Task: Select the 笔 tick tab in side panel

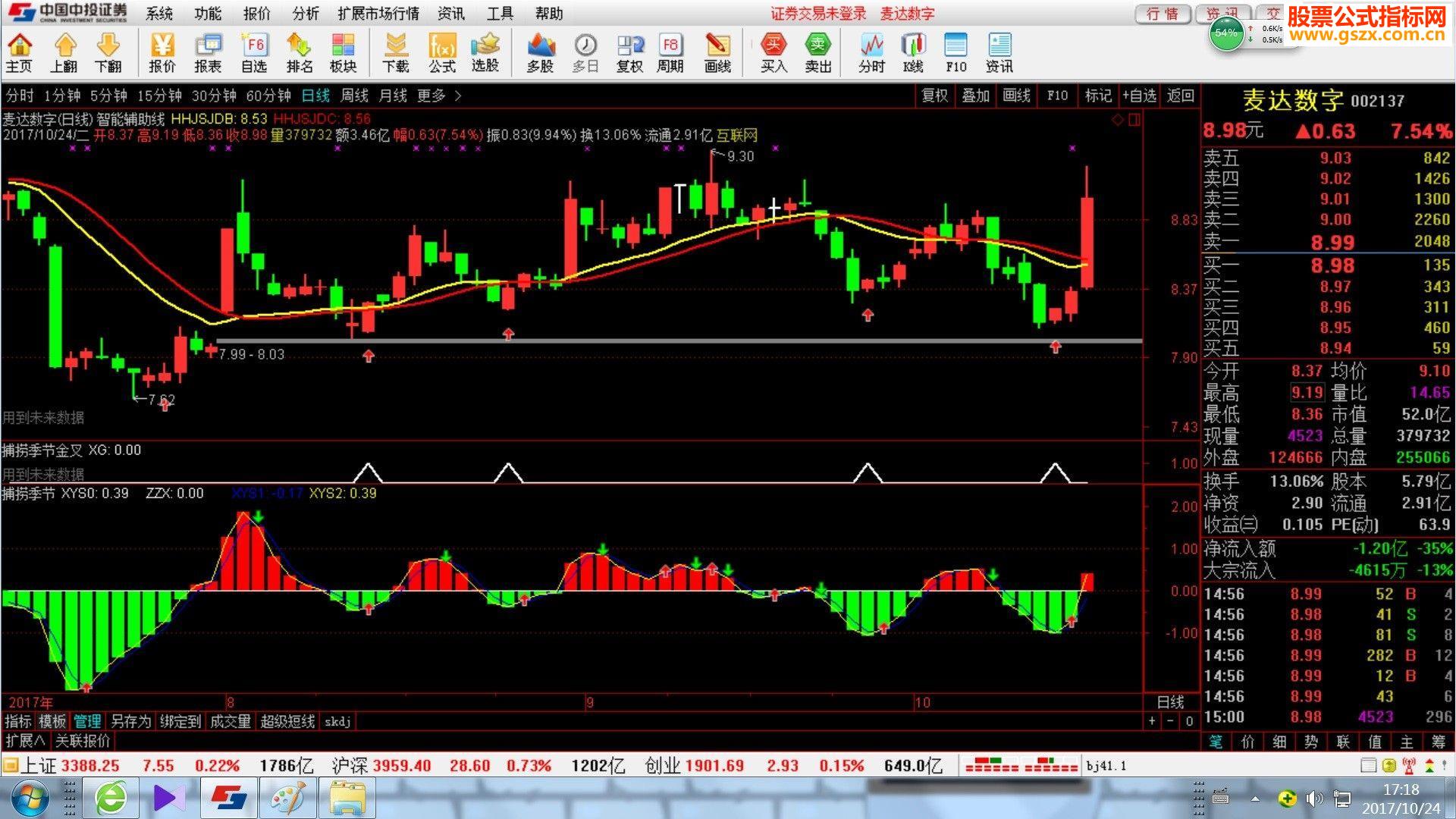Action: point(1216,742)
